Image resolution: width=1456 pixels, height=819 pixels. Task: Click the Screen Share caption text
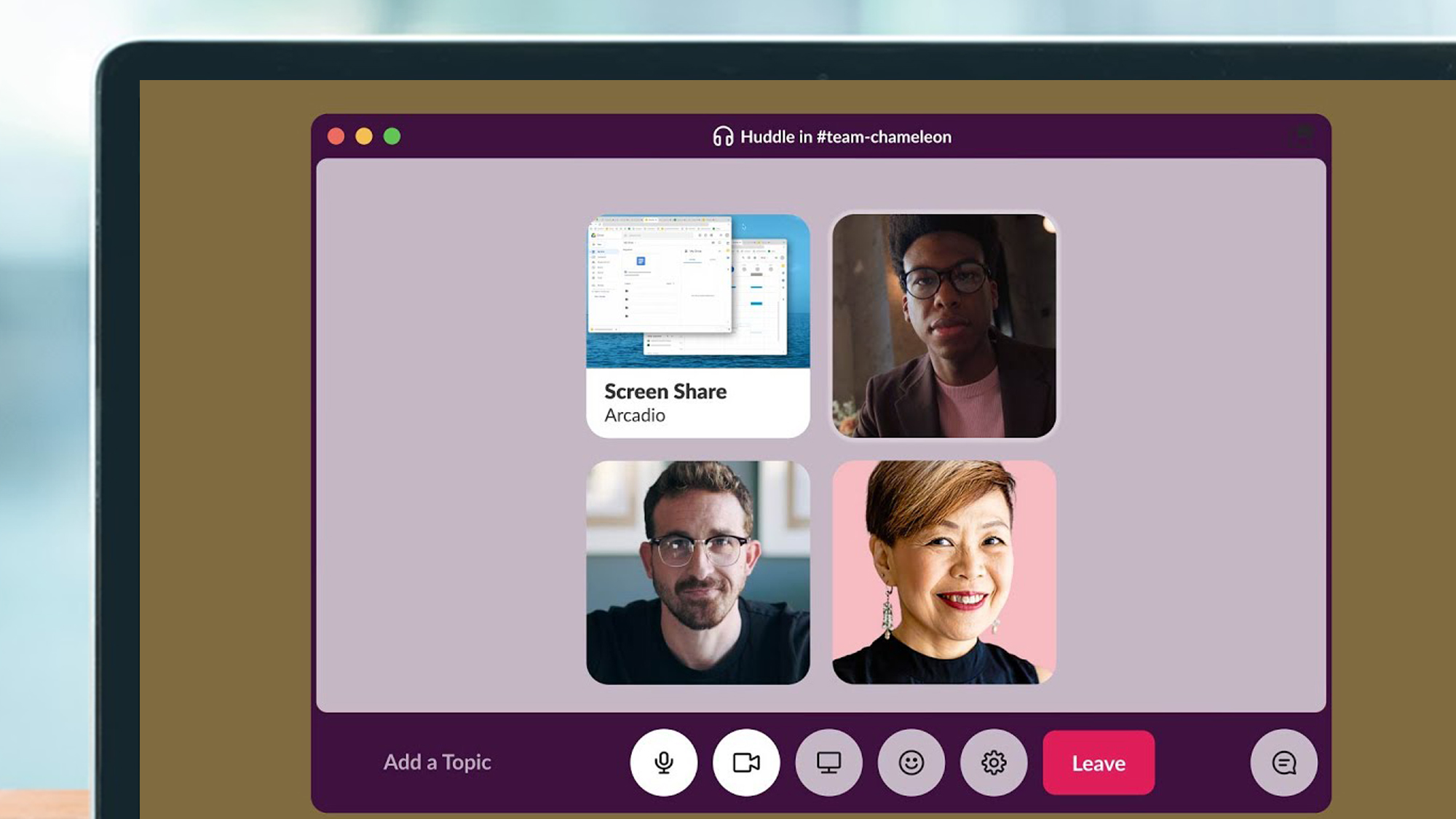pos(665,392)
